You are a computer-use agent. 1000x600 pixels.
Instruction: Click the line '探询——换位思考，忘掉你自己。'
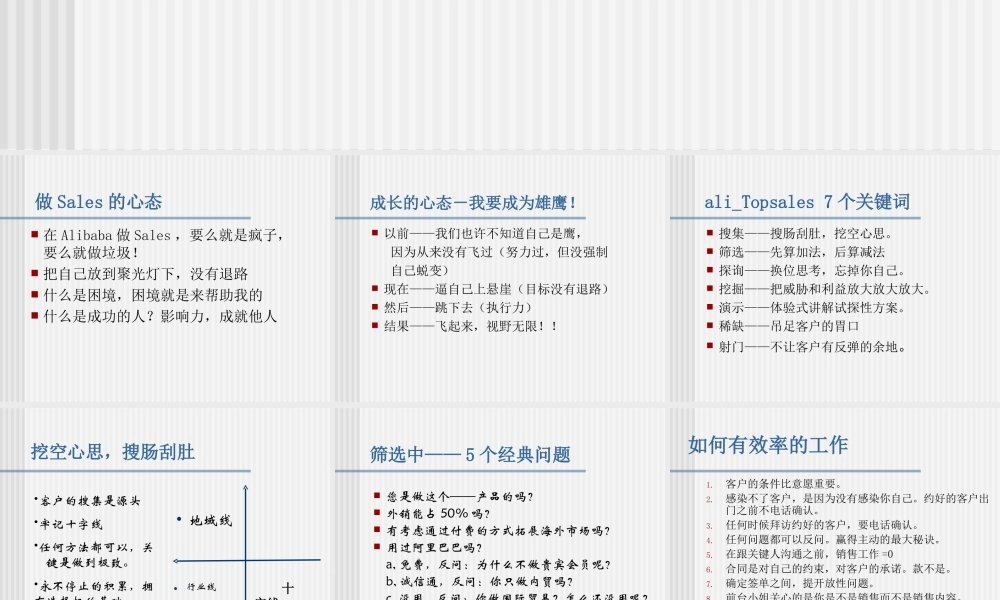812,270
